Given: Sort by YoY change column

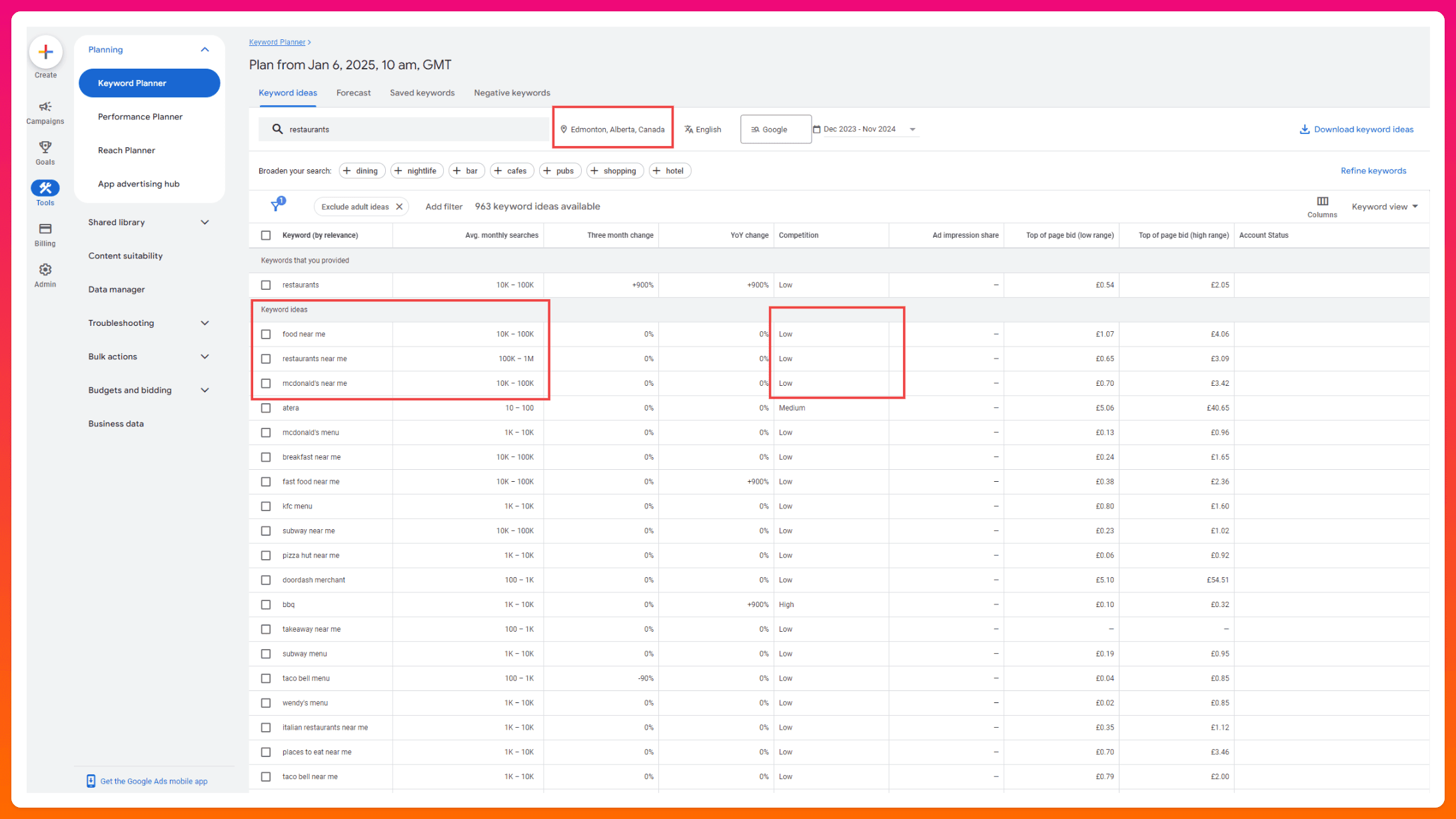Looking at the screenshot, I should [x=749, y=235].
